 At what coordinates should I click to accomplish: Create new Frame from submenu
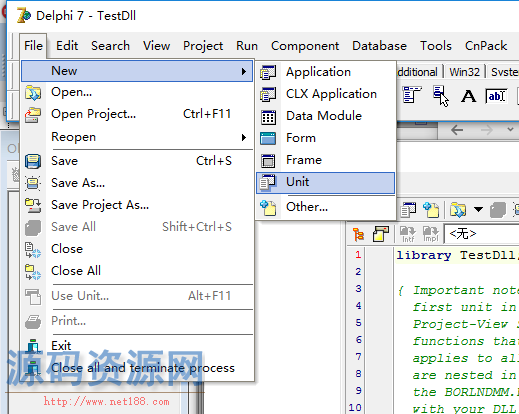[326, 160]
